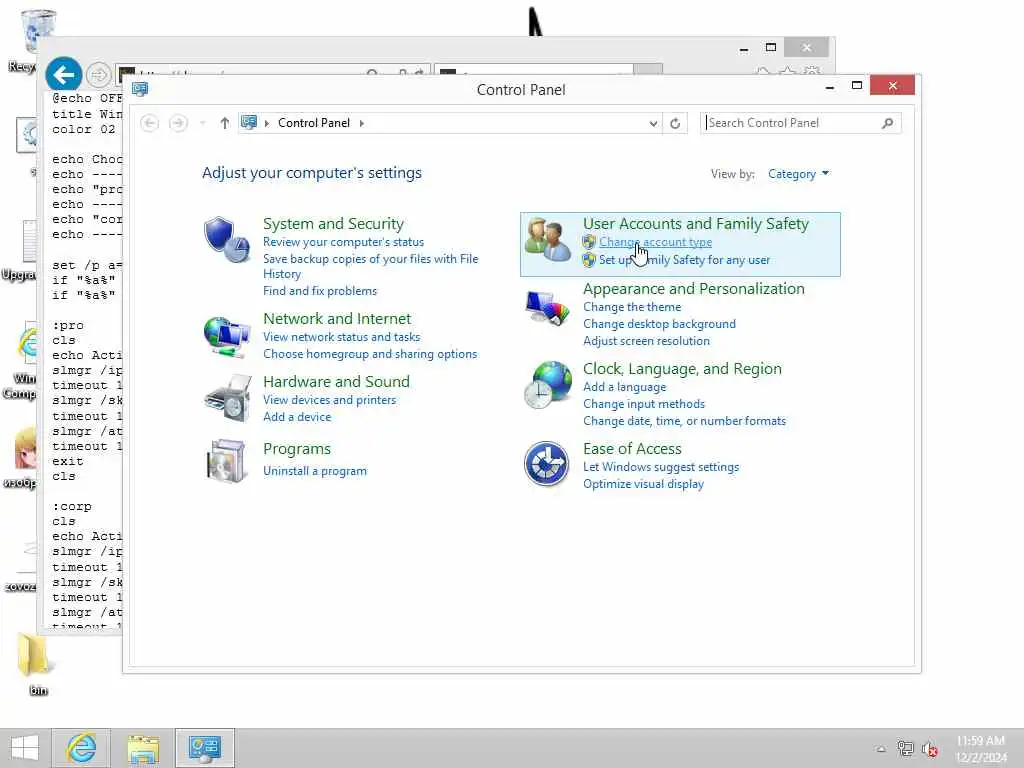Select Control Panel taskbar button
The width and height of the screenshot is (1024, 768).
click(204, 748)
